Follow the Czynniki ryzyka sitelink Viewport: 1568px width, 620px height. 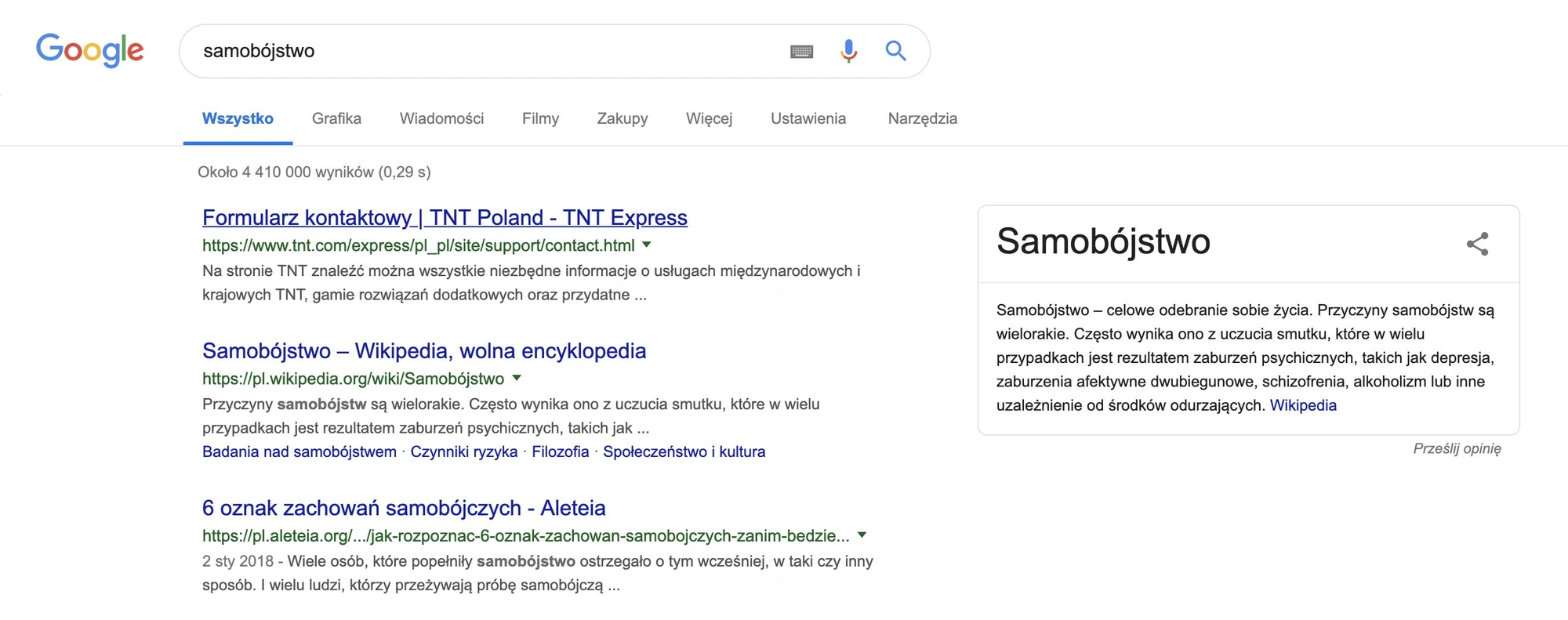click(x=464, y=451)
